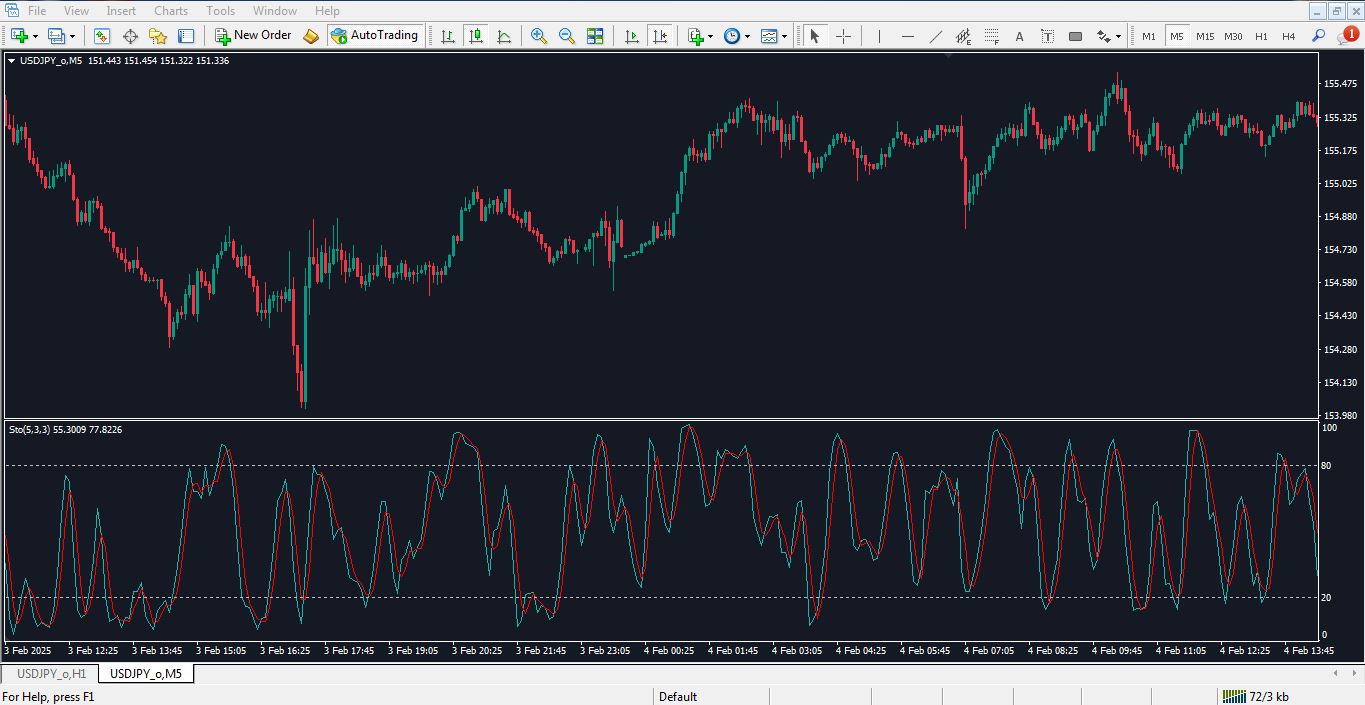Viewport: 1365px width, 705px height.
Task: Open the Charts menu
Action: click(171, 11)
